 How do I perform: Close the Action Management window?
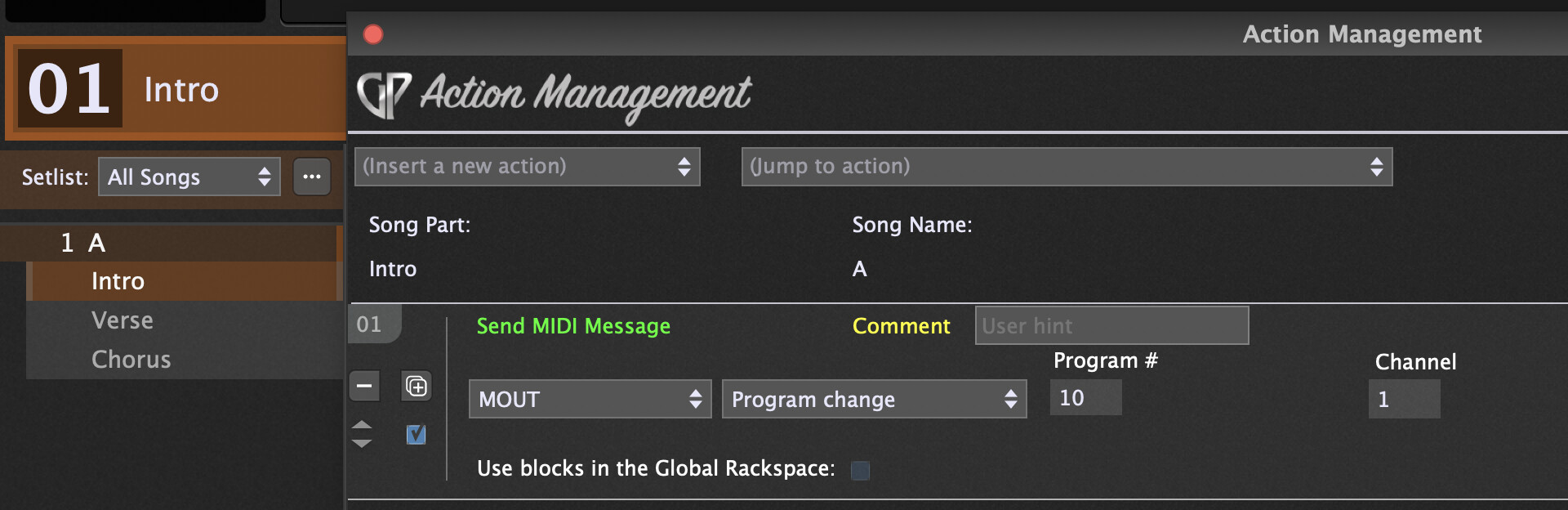click(373, 34)
